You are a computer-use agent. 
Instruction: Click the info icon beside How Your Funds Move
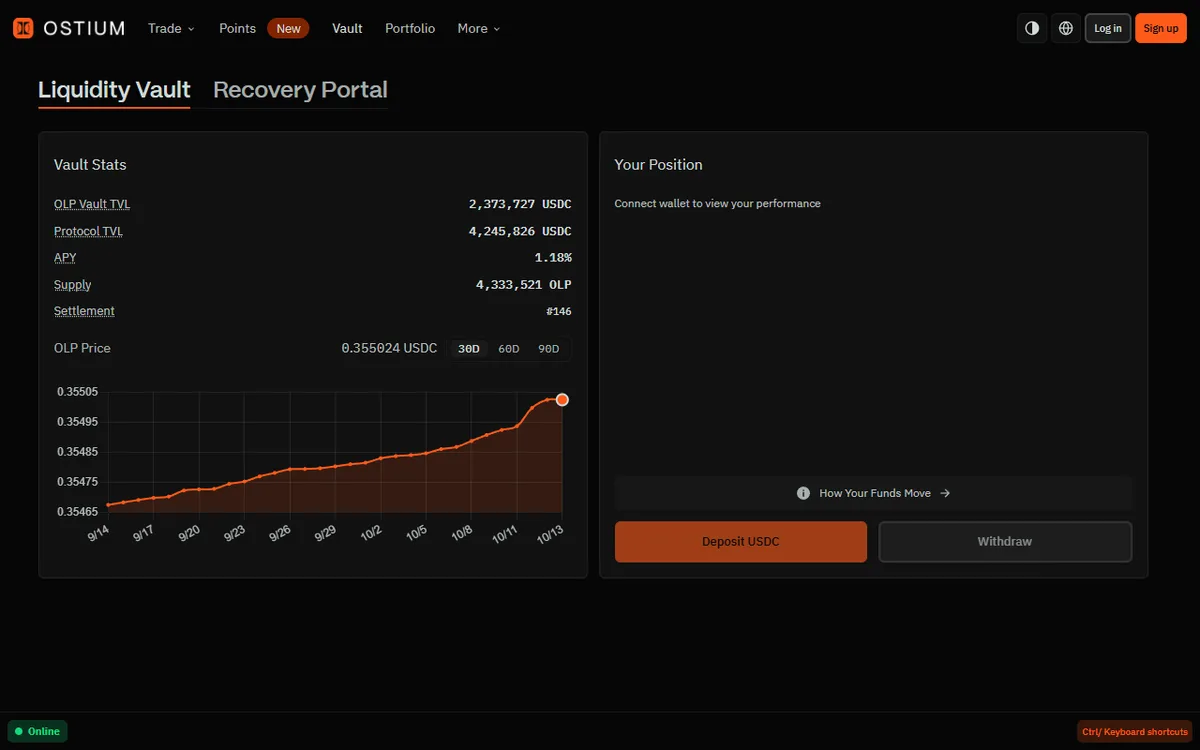coord(803,493)
